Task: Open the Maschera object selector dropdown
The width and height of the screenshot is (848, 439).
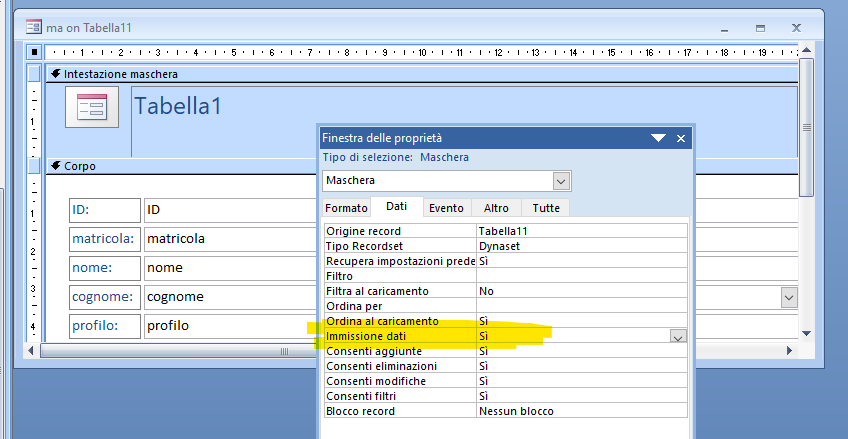Action: click(x=561, y=181)
